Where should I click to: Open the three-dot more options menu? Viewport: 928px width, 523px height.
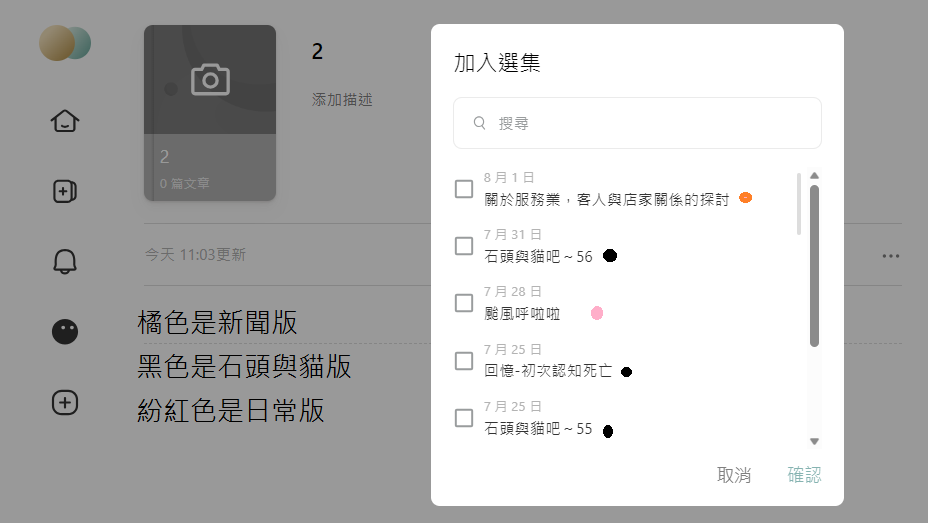(891, 256)
